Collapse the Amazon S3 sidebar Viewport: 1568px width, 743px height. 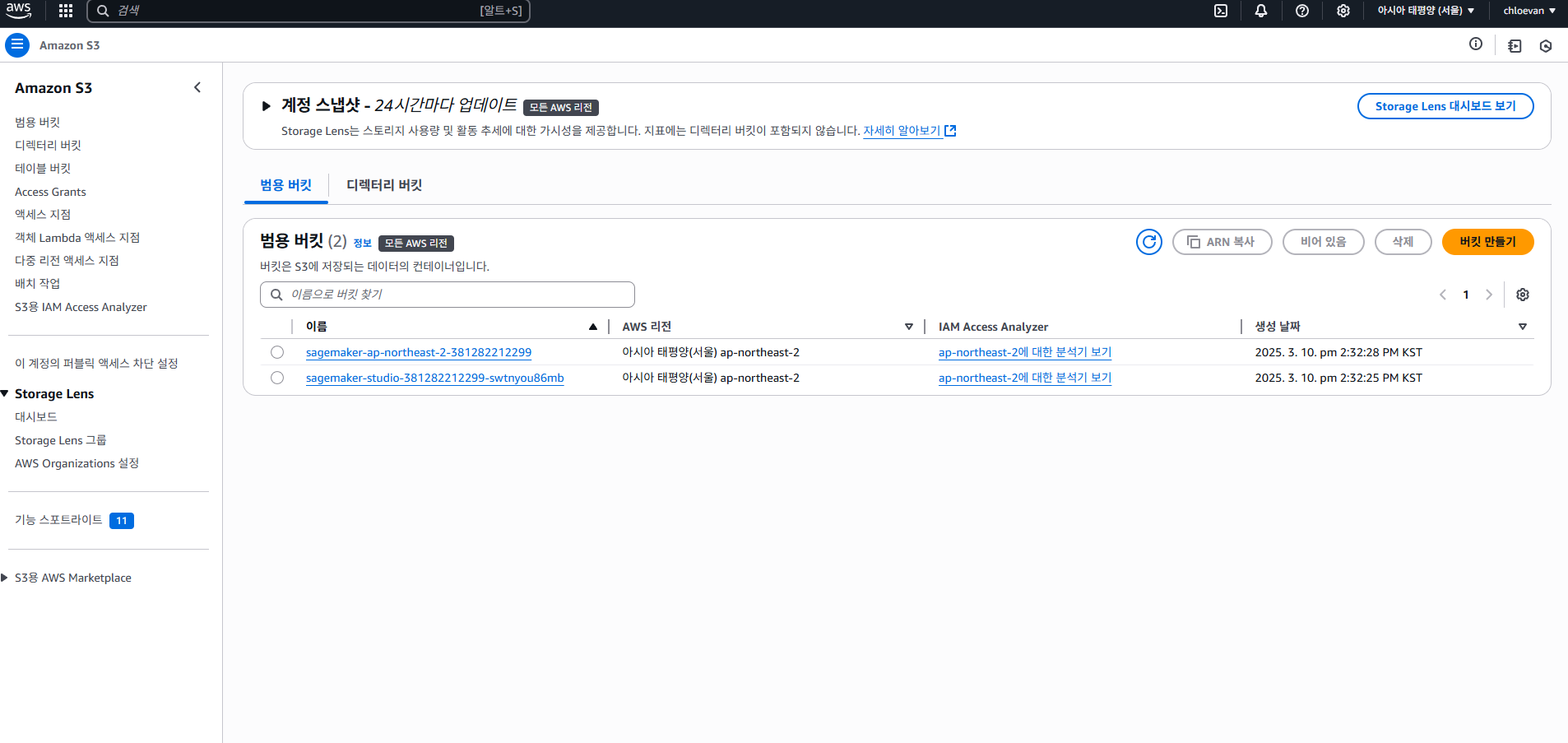click(197, 87)
